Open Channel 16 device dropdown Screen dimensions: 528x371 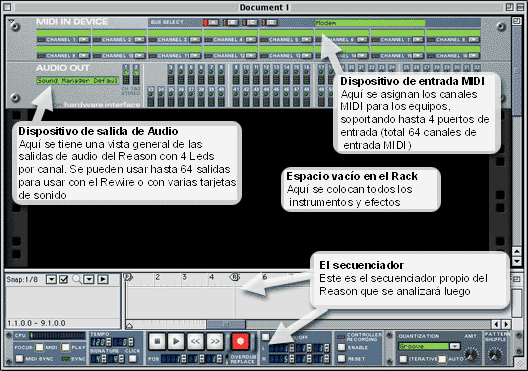pos(473,56)
